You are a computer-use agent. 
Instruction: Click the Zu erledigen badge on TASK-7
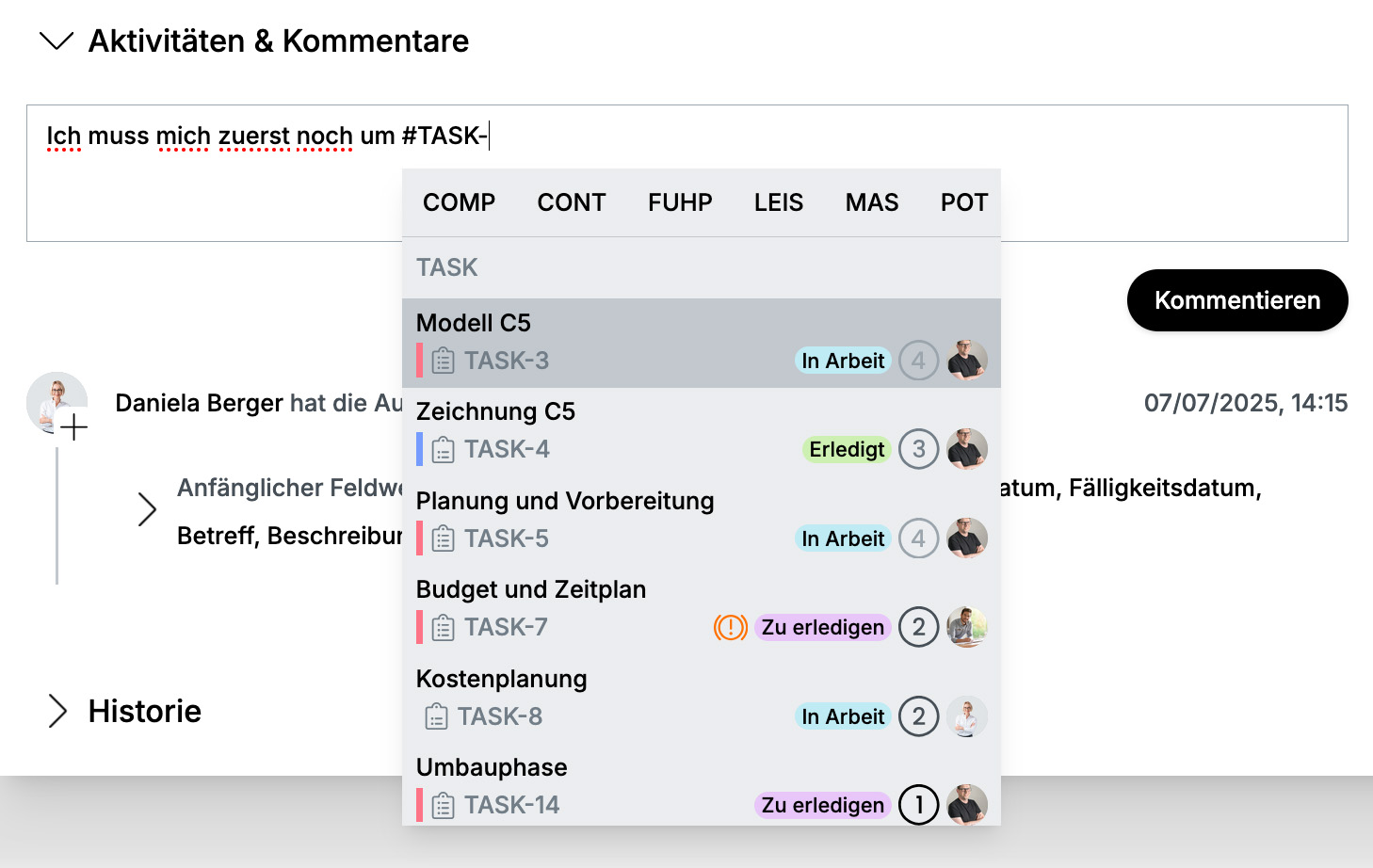[823, 627]
